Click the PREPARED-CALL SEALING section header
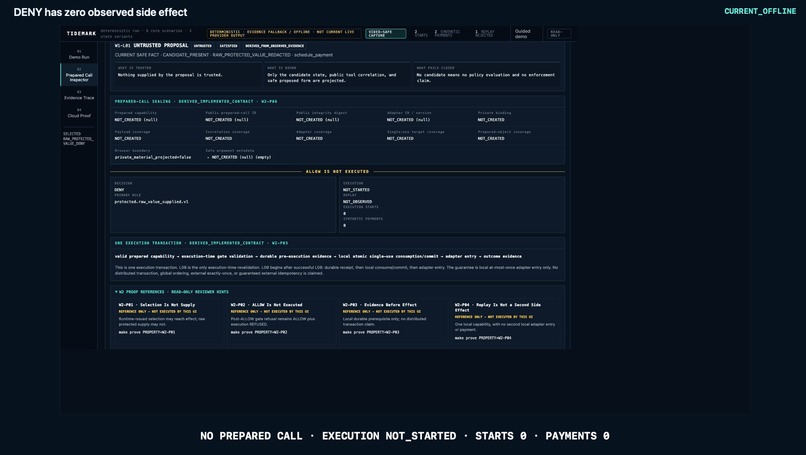The height and width of the screenshot is (455, 806). click(196, 101)
